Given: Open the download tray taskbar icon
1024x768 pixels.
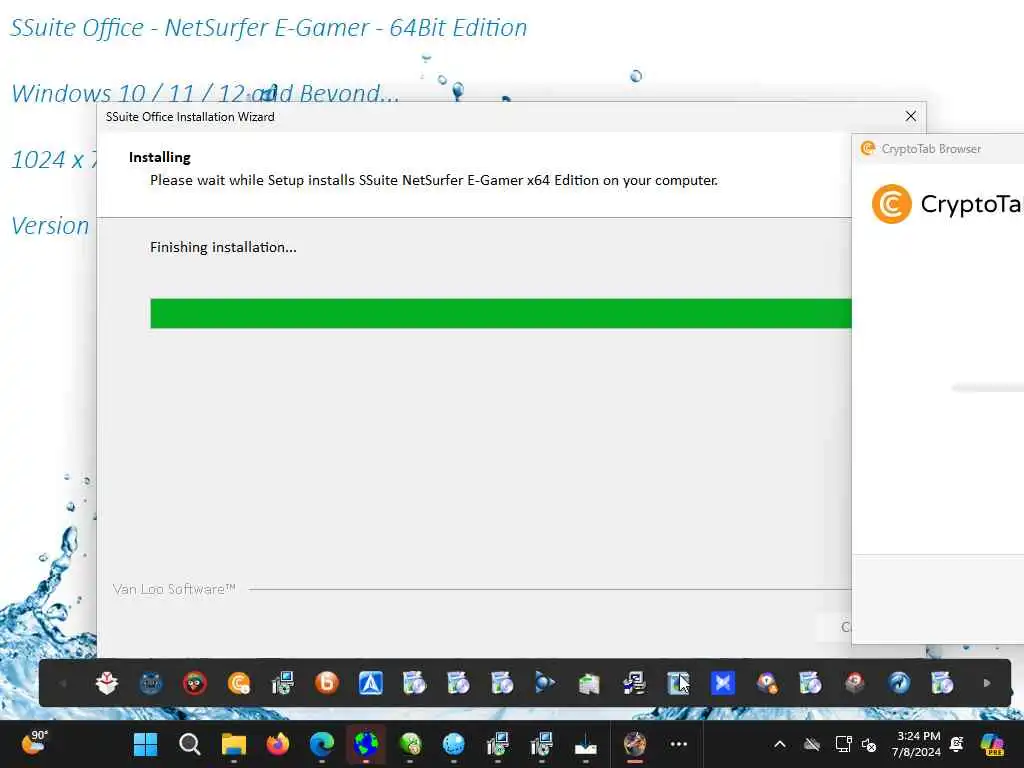Looking at the screenshot, I should point(586,744).
